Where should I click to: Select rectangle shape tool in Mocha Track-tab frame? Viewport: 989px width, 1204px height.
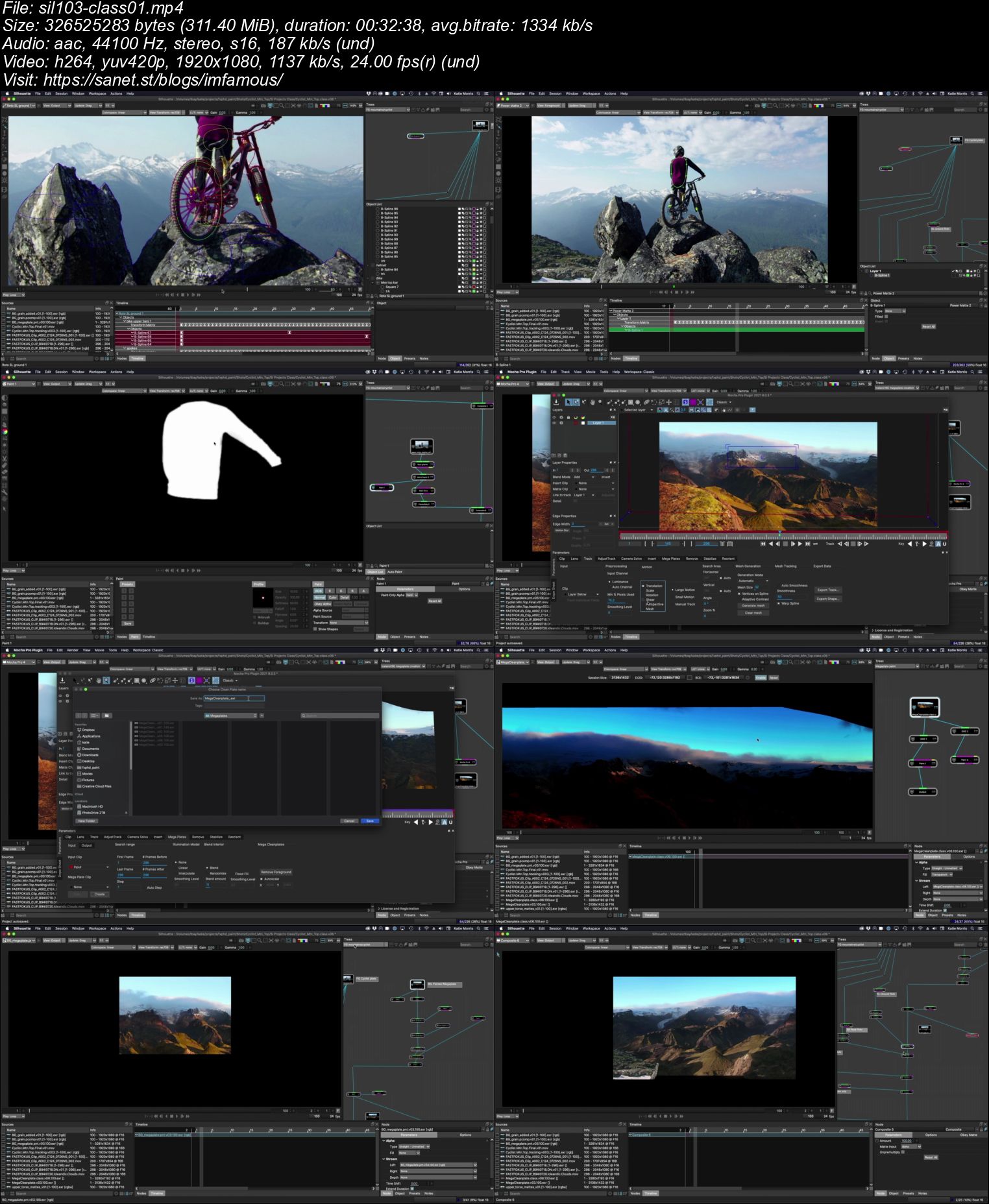coord(630,402)
